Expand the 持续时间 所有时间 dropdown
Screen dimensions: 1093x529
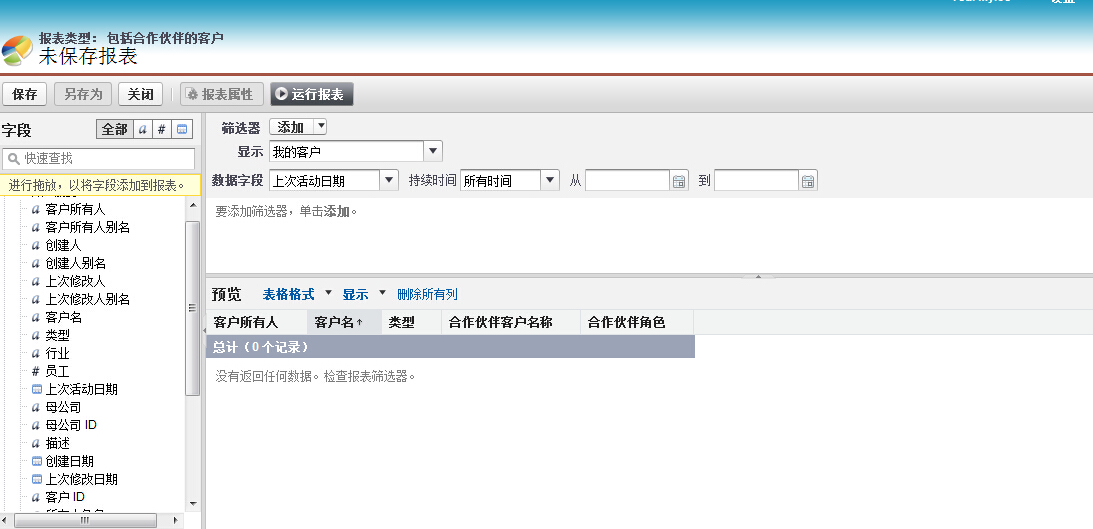click(x=549, y=181)
